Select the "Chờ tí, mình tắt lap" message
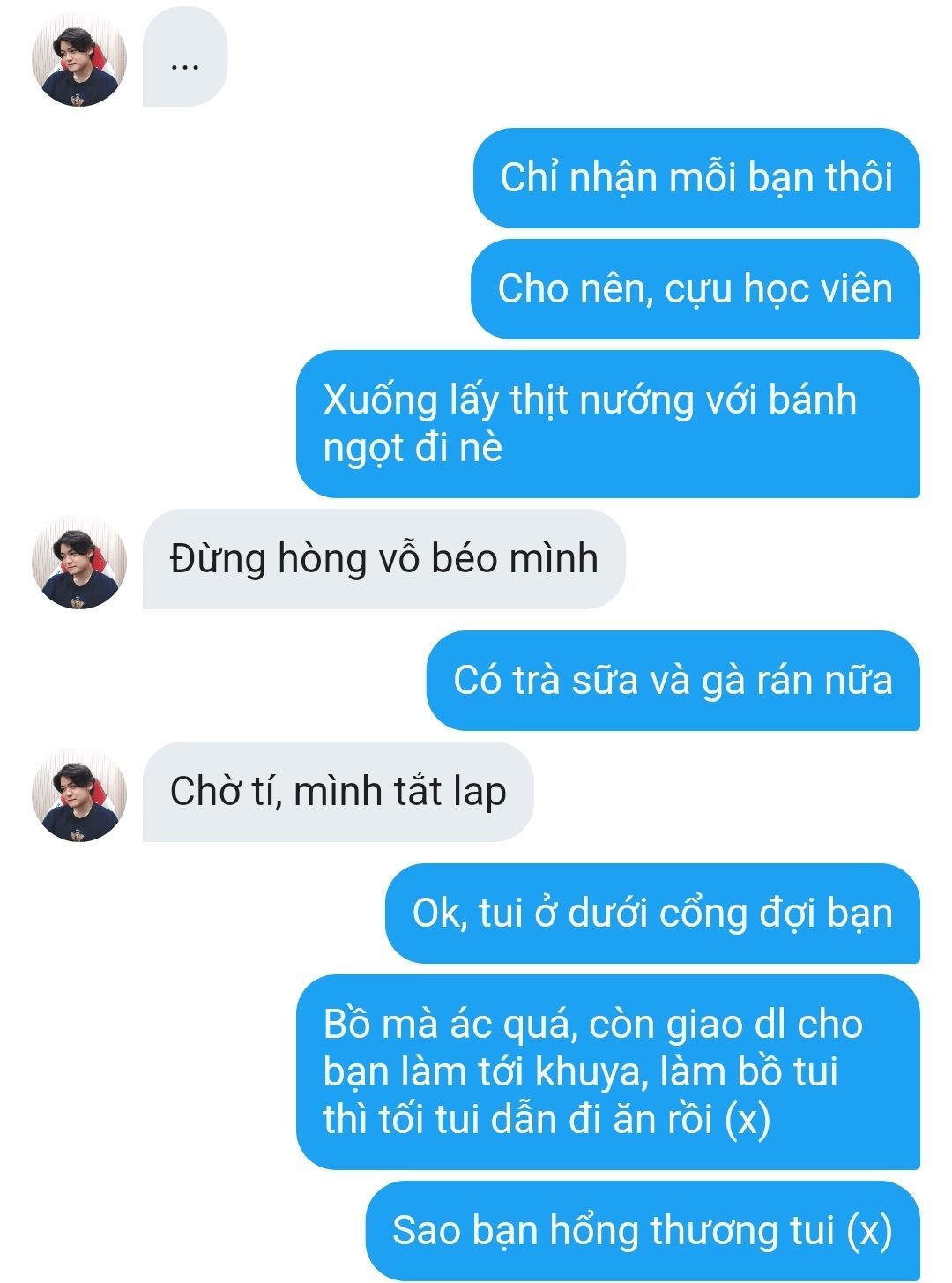 (338, 792)
